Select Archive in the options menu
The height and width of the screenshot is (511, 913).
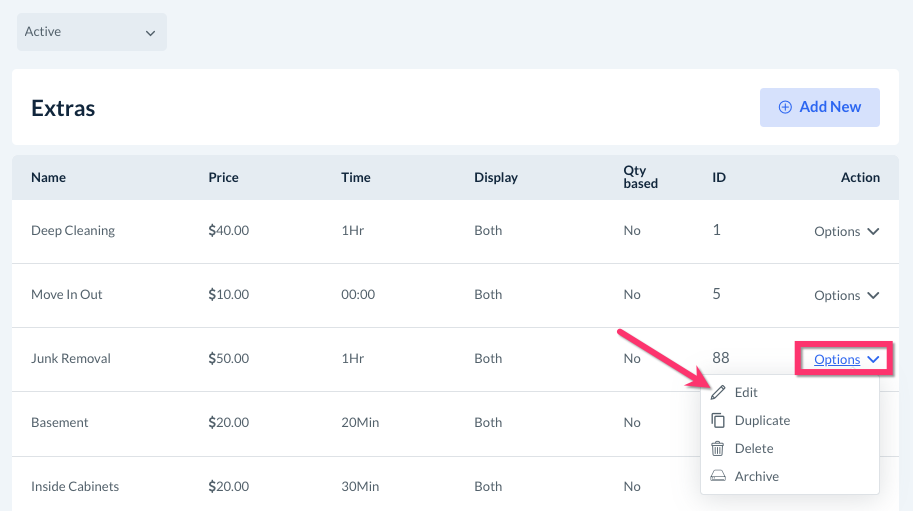click(756, 477)
